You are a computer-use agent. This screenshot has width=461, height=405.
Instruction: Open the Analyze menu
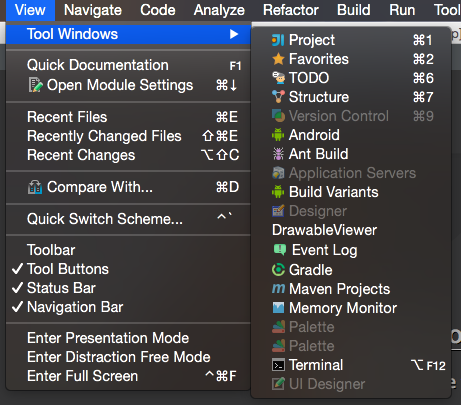[219, 10]
